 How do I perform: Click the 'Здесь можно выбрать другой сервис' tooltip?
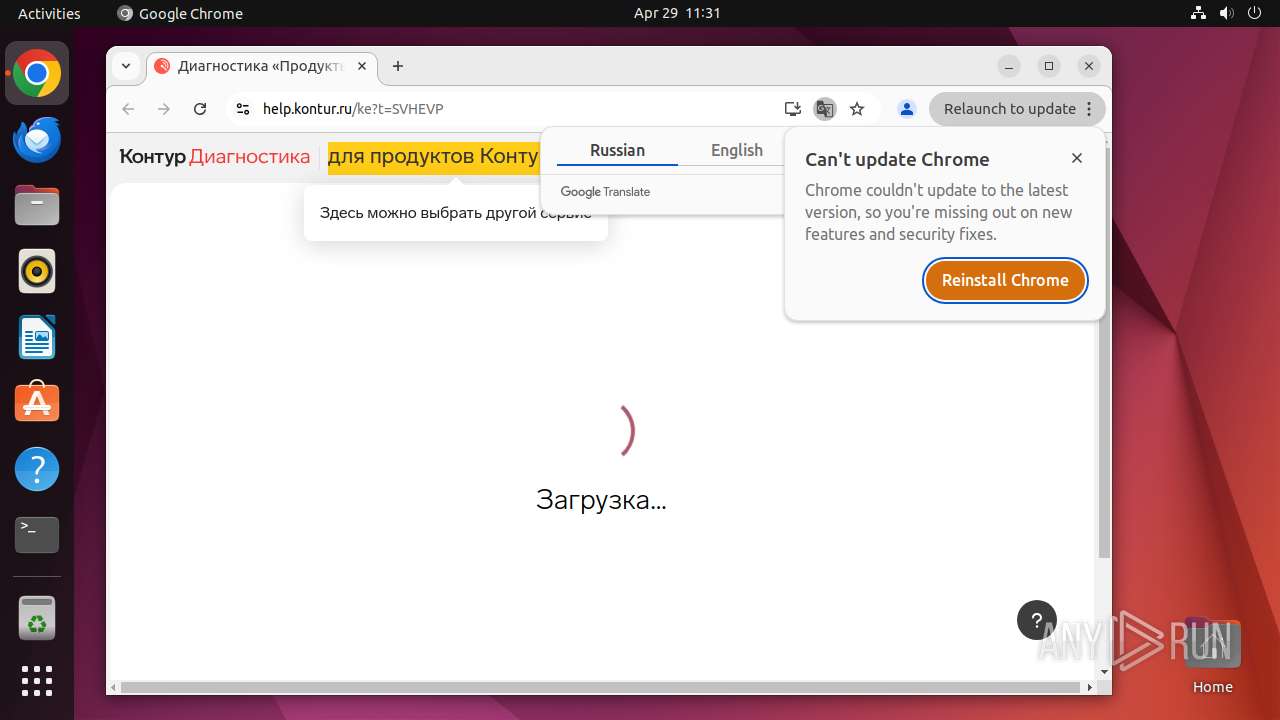[x=455, y=213]
